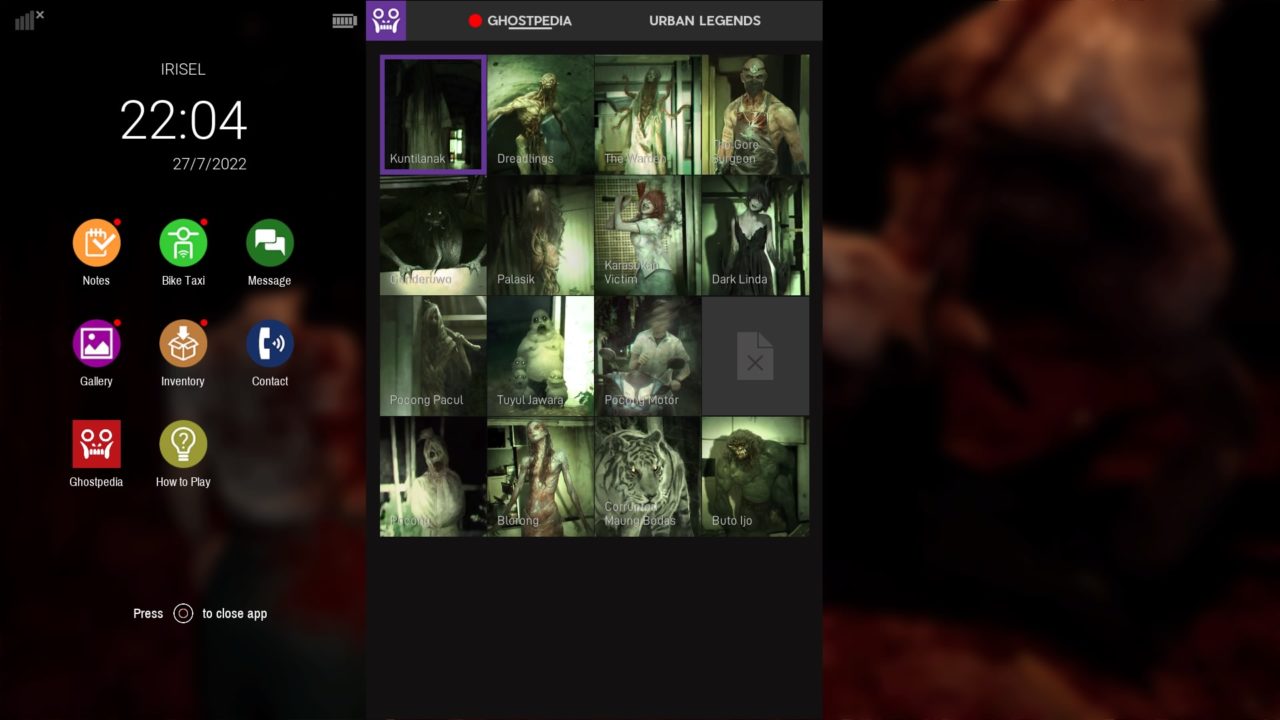
Task: Open the Tuyul Jawara entry
Action: click(540, 356)
